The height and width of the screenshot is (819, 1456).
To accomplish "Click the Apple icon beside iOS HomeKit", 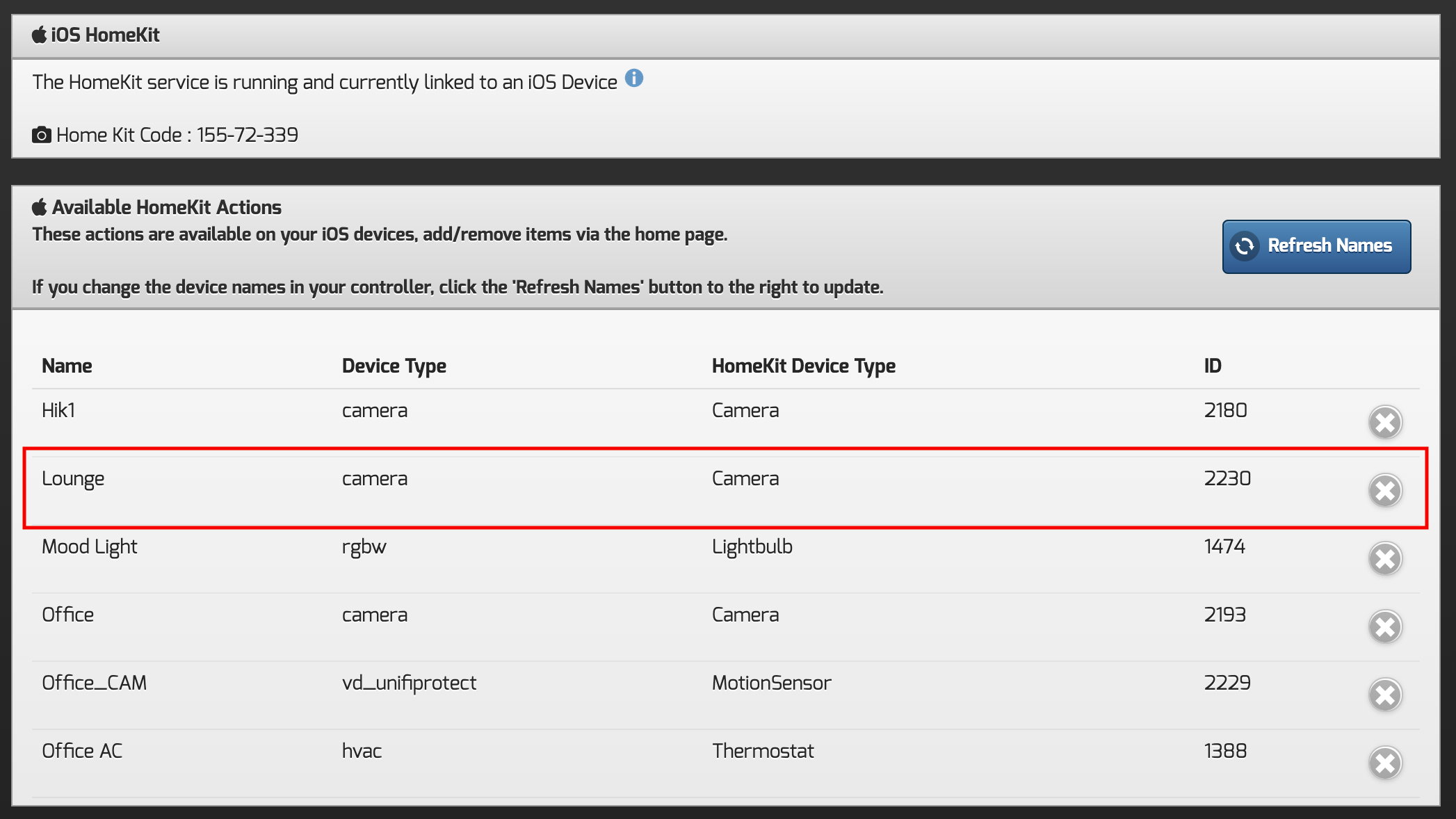I will pyautogui.click(x=40, y=35).
